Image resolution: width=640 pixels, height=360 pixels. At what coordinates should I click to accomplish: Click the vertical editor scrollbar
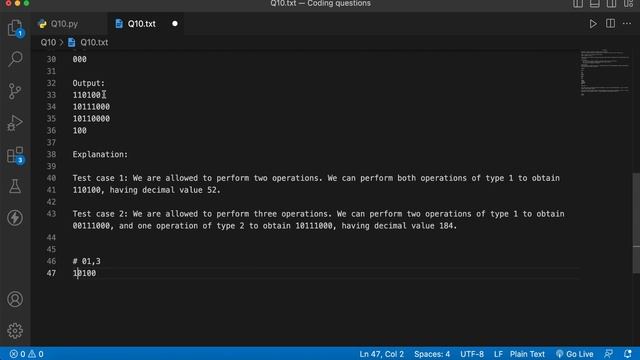pos(636,223)
